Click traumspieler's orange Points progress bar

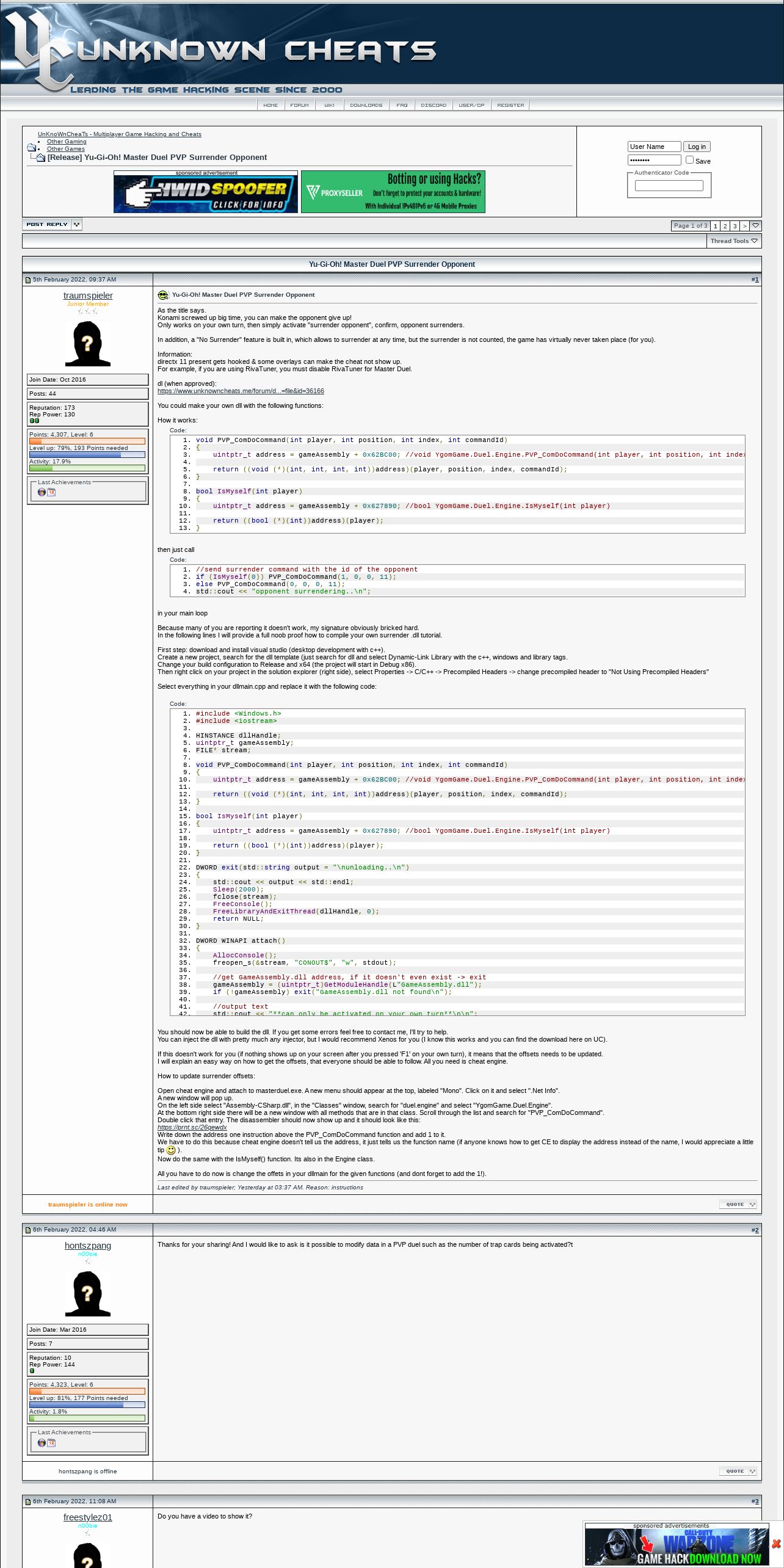(87, 441)
